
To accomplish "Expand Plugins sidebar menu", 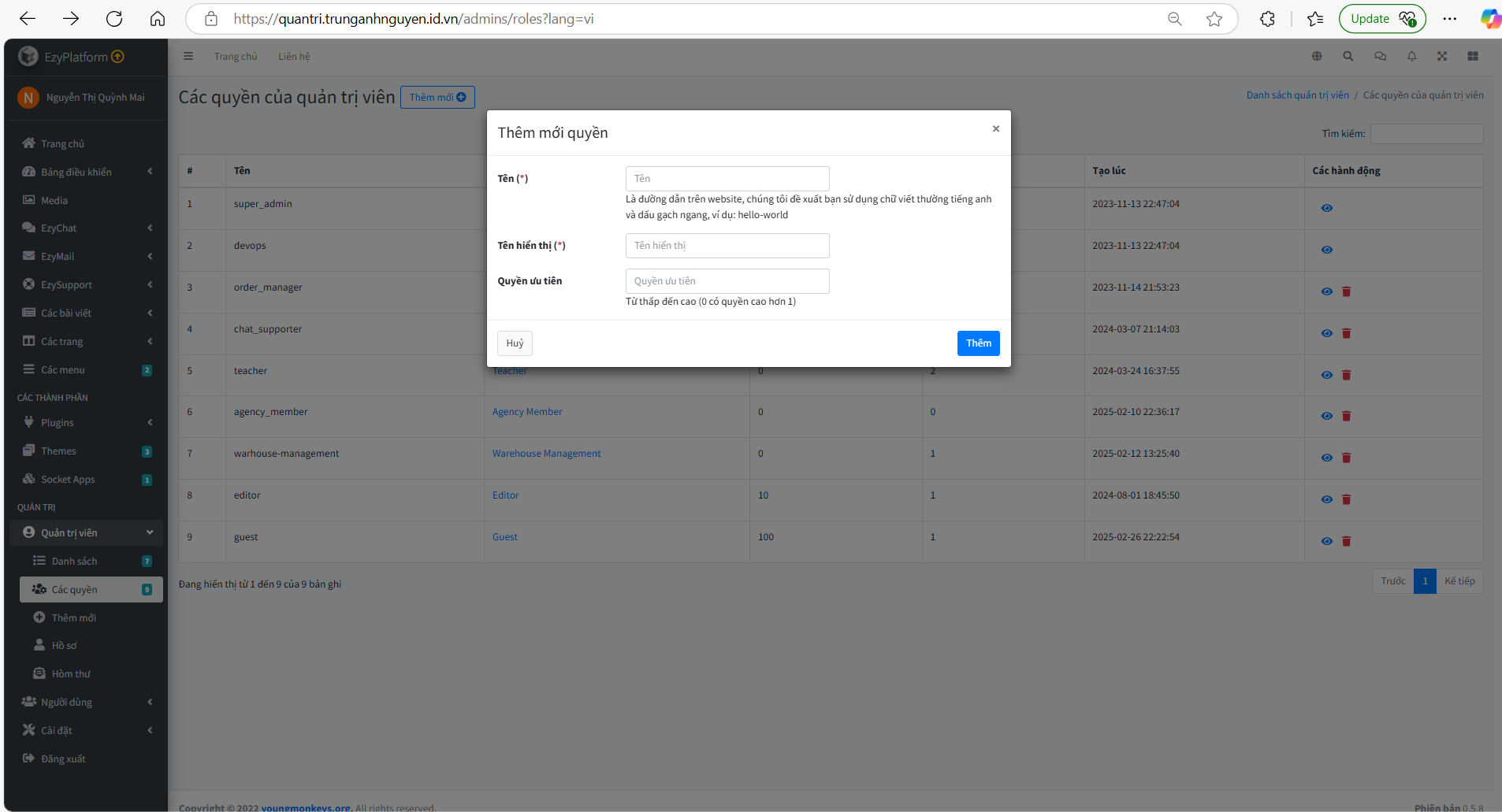I will click(x=87, y=423).
